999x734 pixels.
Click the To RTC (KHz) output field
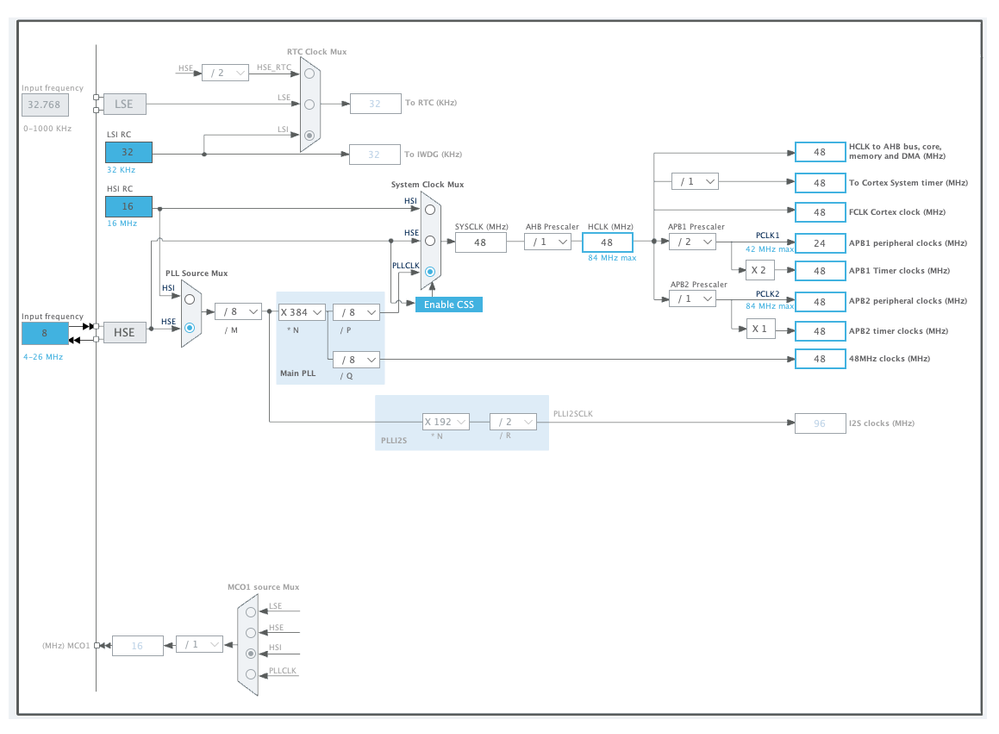point(375,103)
